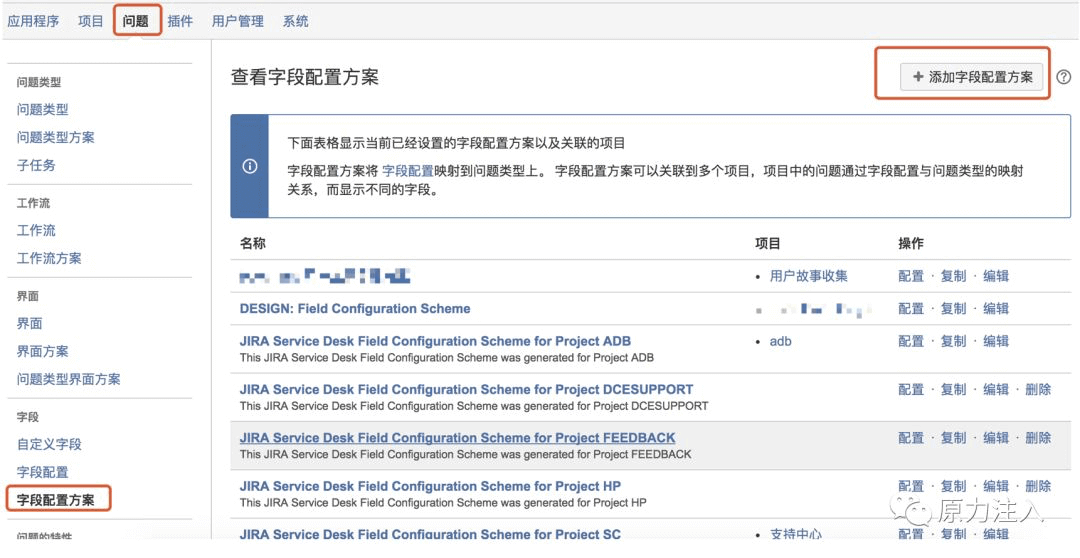Viewport: 1080px width, 558px height.
Task: Click 复制 for the Project HP scheme
Action: click(x=954, y=486)
